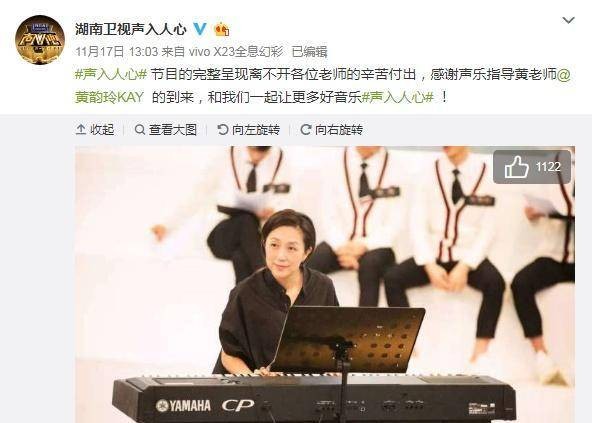Screen dimensions: 592x423
Task: Open 查看大图 to view large image
Action: coord(166,130)
